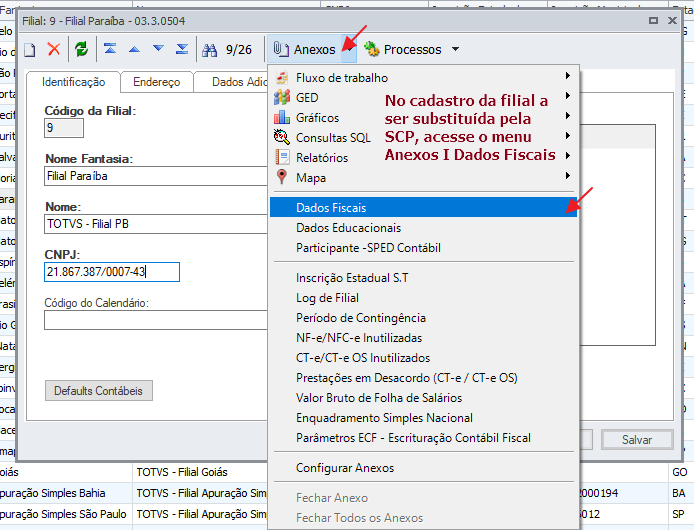The height and width of the screenshot is (530, 694).
Task: Go to previous record up arrow
Action: (134, 49)
